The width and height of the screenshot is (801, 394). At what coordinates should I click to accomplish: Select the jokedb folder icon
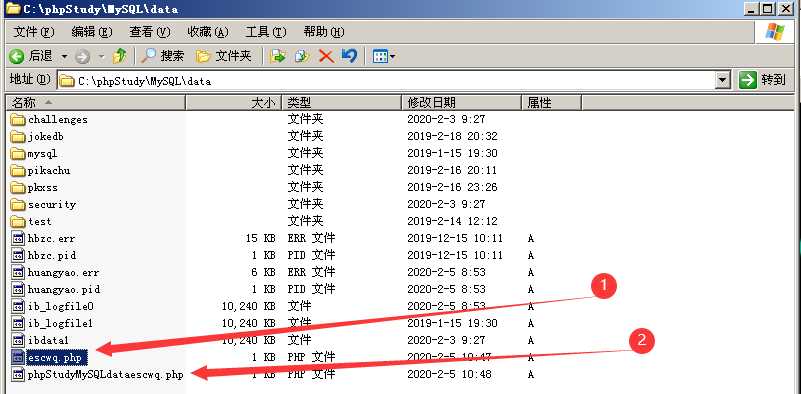[18, 136]
